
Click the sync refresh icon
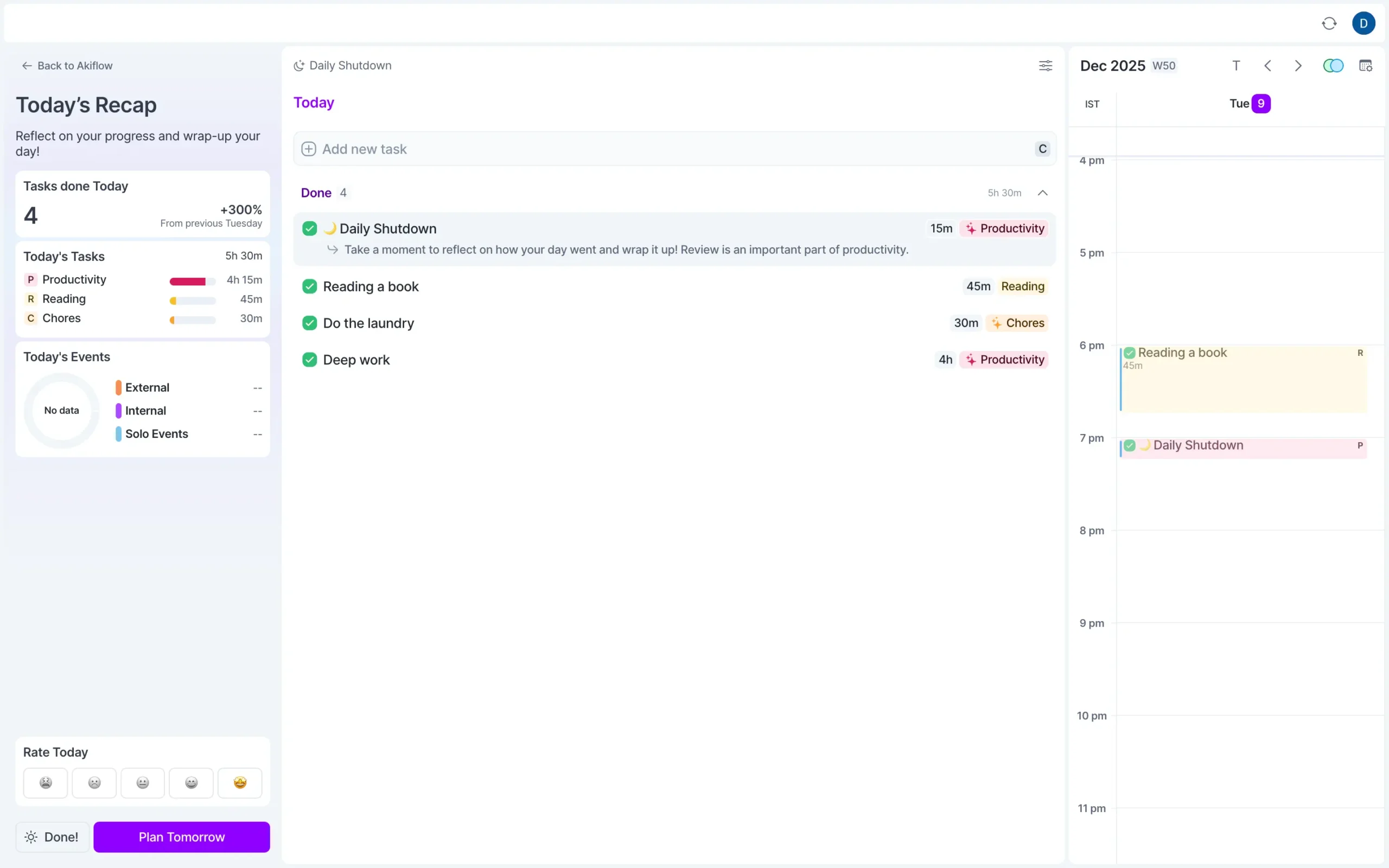tap(1329, 23)
